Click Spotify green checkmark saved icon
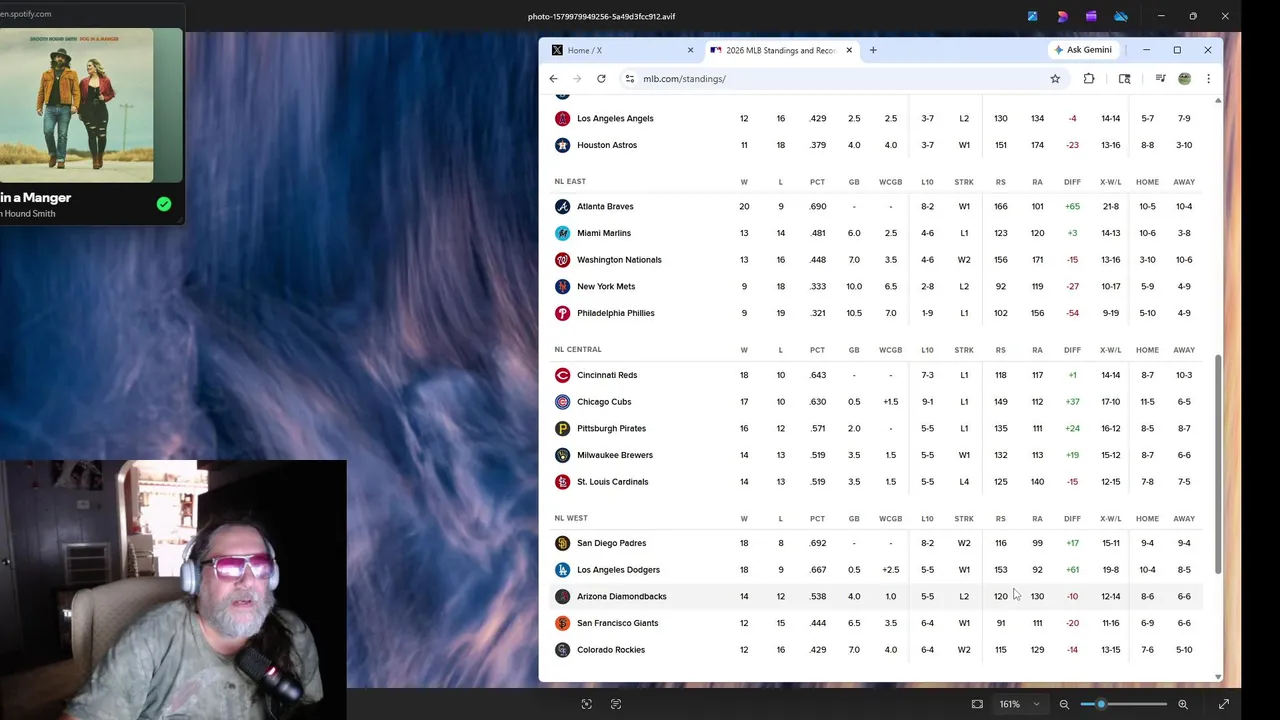 click(164, 204)
